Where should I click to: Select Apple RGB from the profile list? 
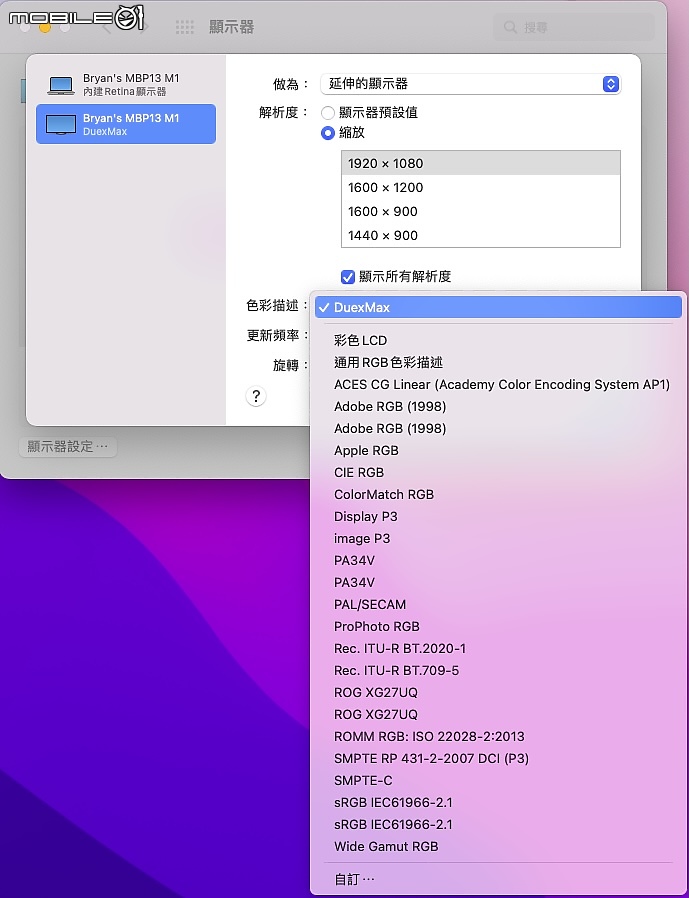pyautogui.click(x=498, y=451)
